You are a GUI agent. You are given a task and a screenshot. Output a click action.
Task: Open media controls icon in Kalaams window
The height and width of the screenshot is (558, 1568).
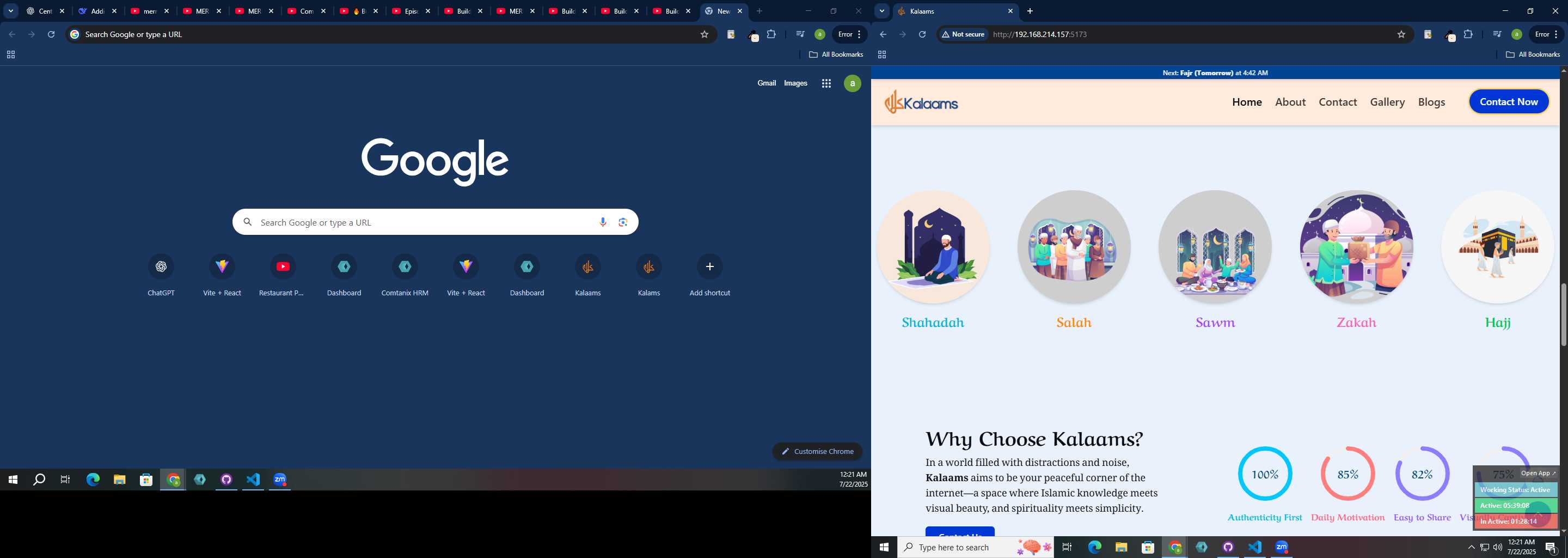coord(1497,34)
